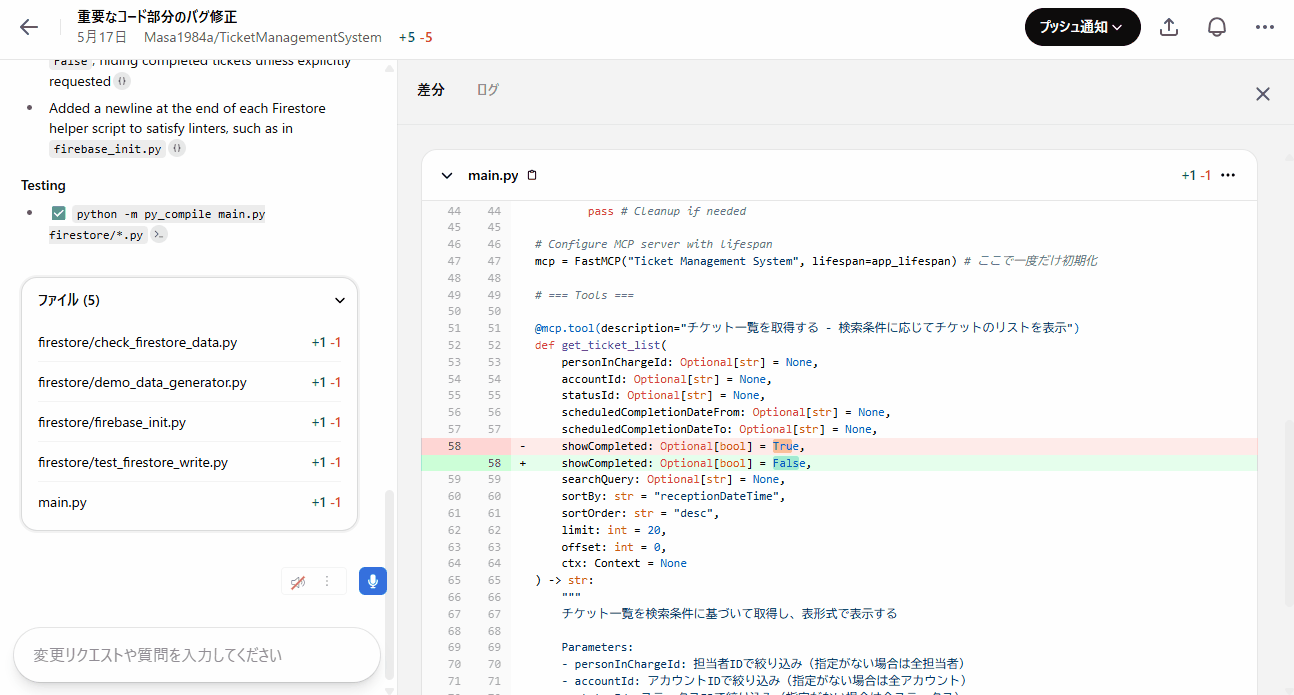
Task: Click the change request input field
Action: [197, 655]
